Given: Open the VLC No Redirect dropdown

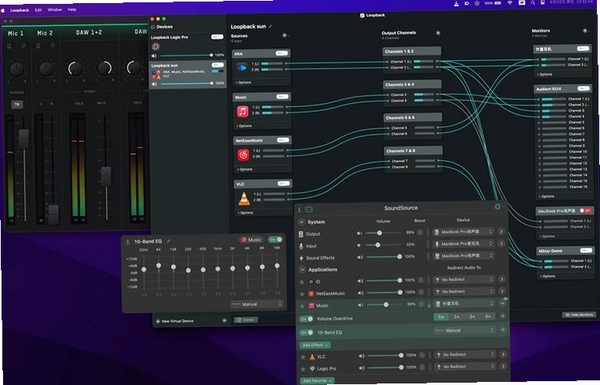Looking at the screenshot, I should point(465,354).
